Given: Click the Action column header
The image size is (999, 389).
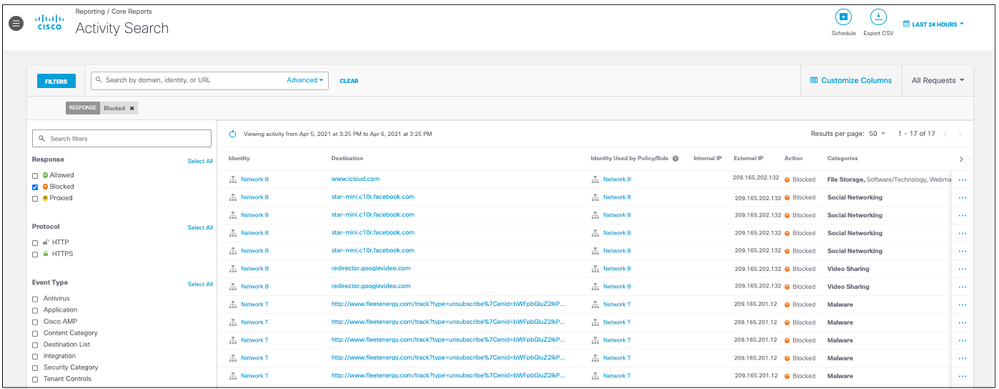Looking at the screenshot, I should click(x=793, y=158).
